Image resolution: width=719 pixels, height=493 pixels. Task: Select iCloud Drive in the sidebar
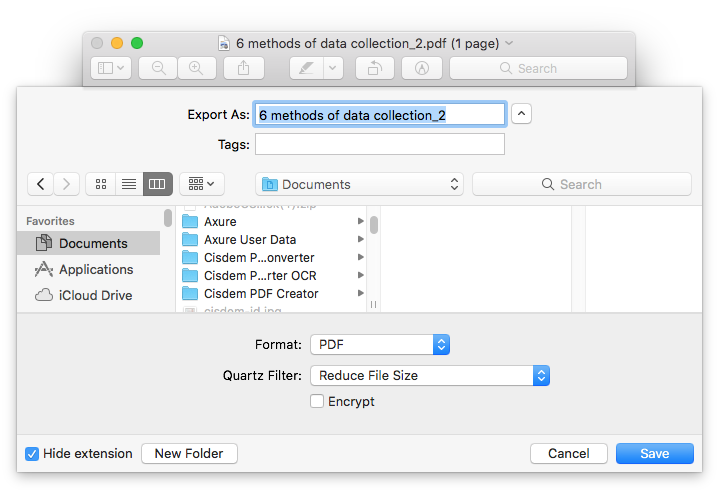95,295
